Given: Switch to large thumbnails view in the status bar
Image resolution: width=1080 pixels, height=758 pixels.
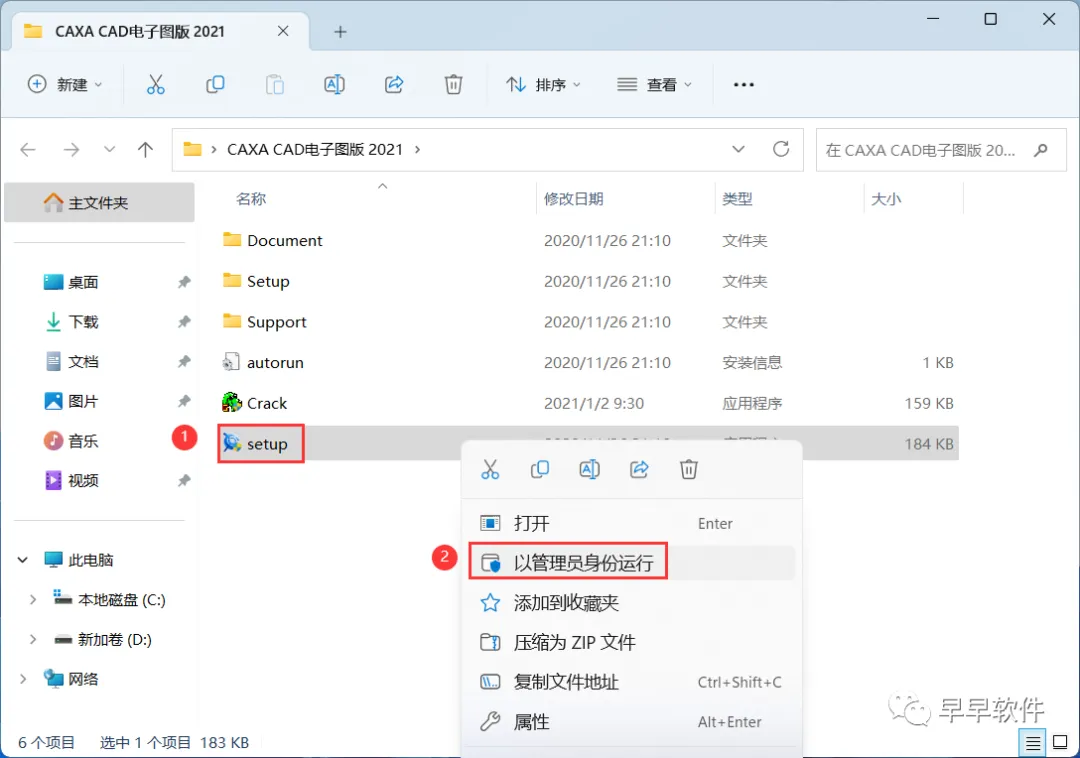Looking at the screenshot, I should (1060, 743).
